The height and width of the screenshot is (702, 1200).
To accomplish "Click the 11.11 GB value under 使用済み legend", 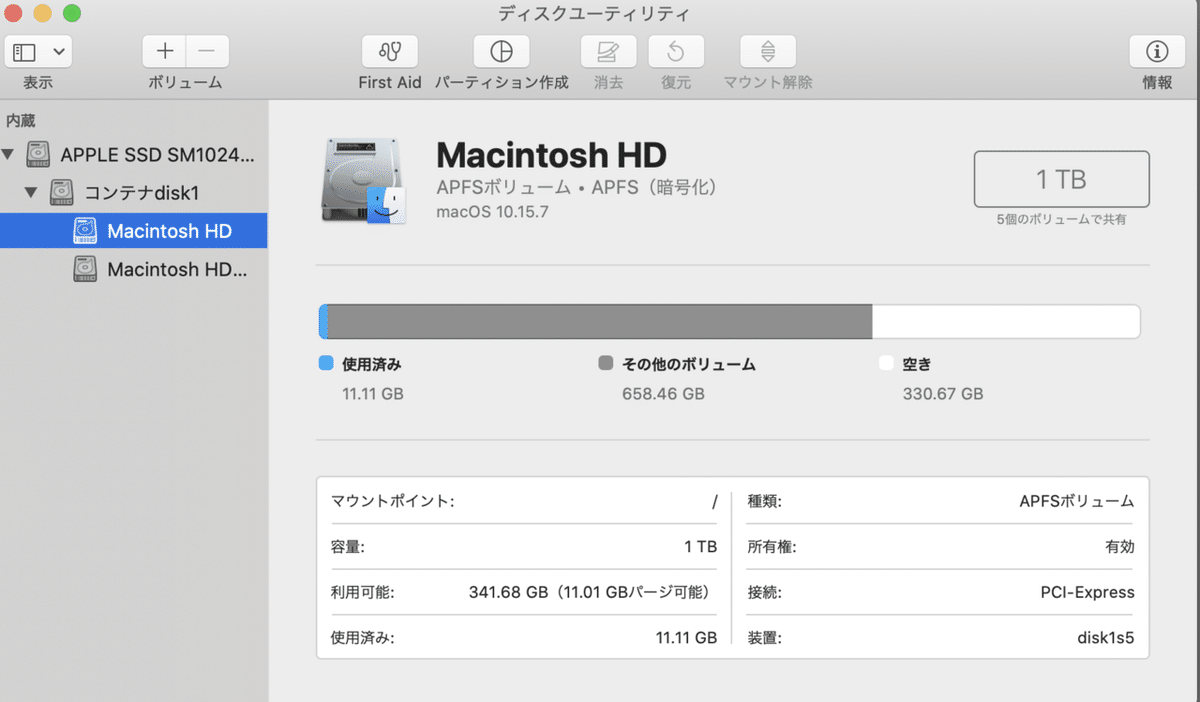I will [373, 394].
